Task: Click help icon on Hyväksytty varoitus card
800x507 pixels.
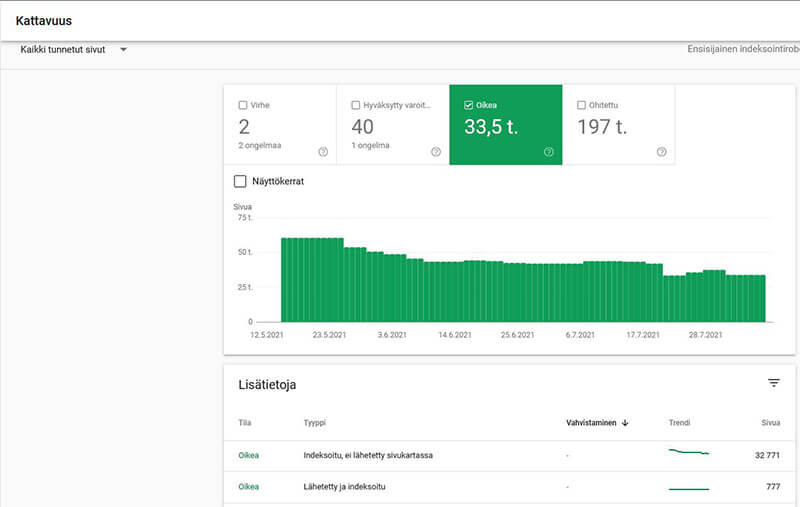Action: point(436,152)
